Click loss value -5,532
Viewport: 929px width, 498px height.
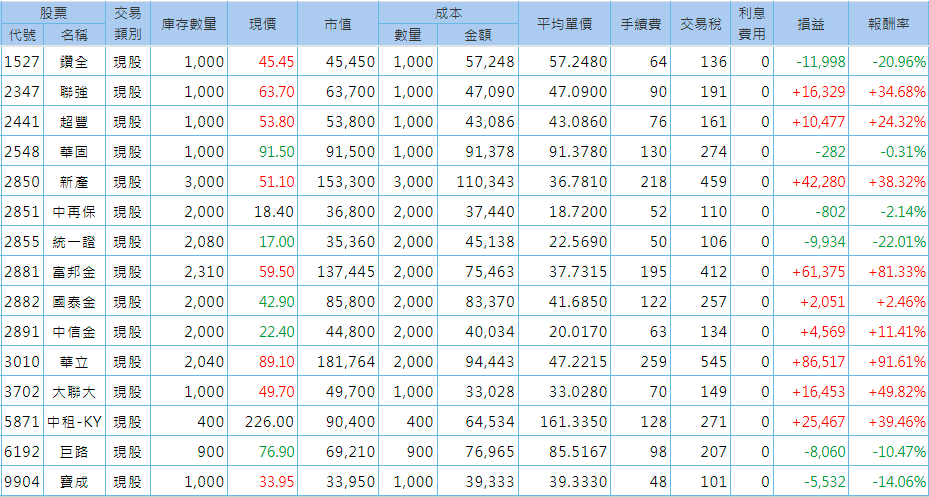(x=825, y=482)
